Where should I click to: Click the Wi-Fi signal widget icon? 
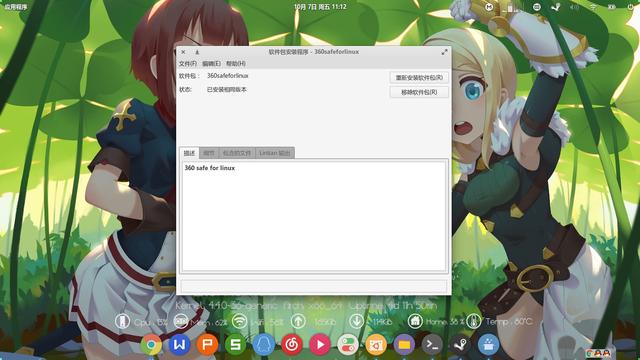click(240, 322)
